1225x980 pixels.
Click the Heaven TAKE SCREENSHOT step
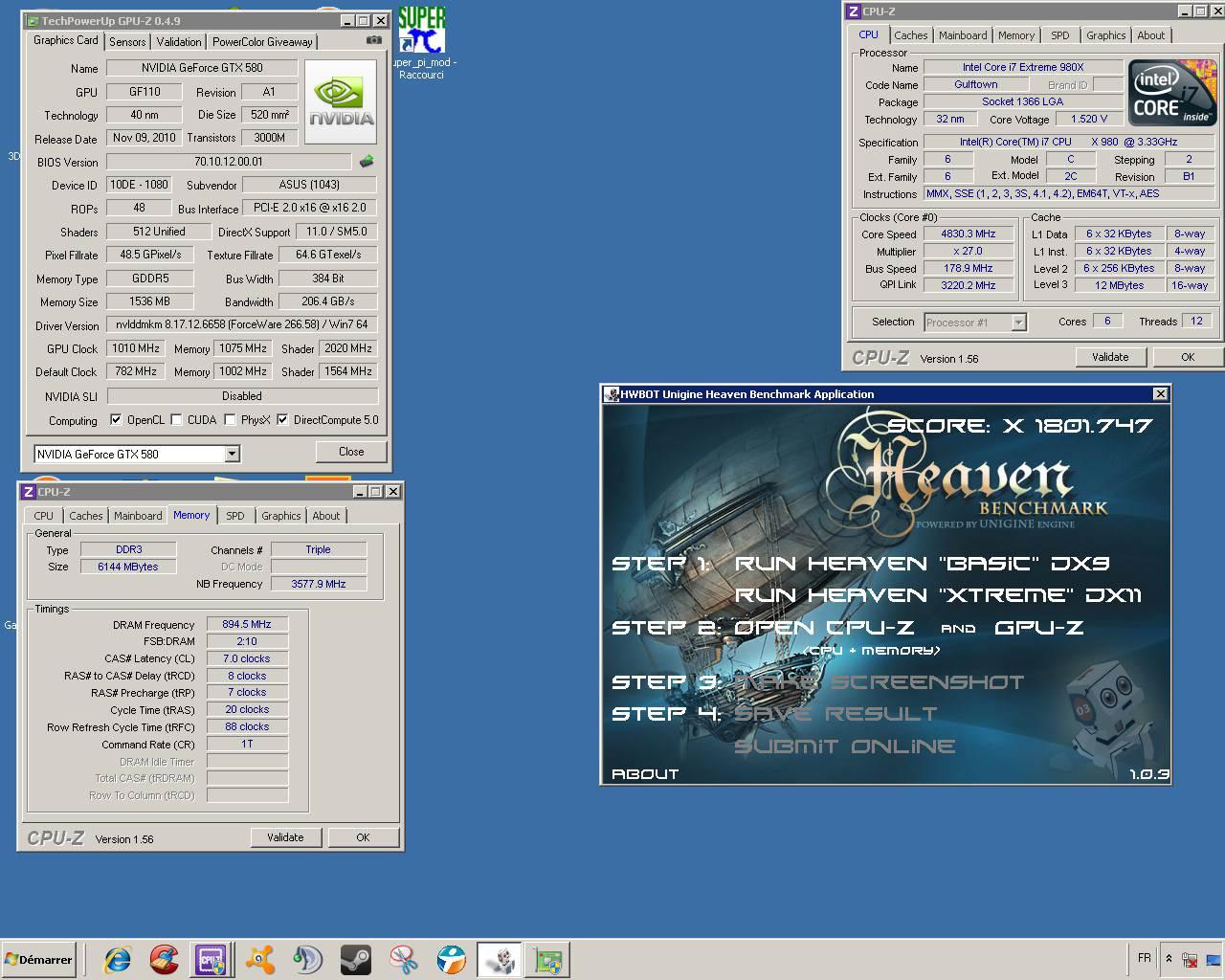pyautogui.click(x=879, y=681)
